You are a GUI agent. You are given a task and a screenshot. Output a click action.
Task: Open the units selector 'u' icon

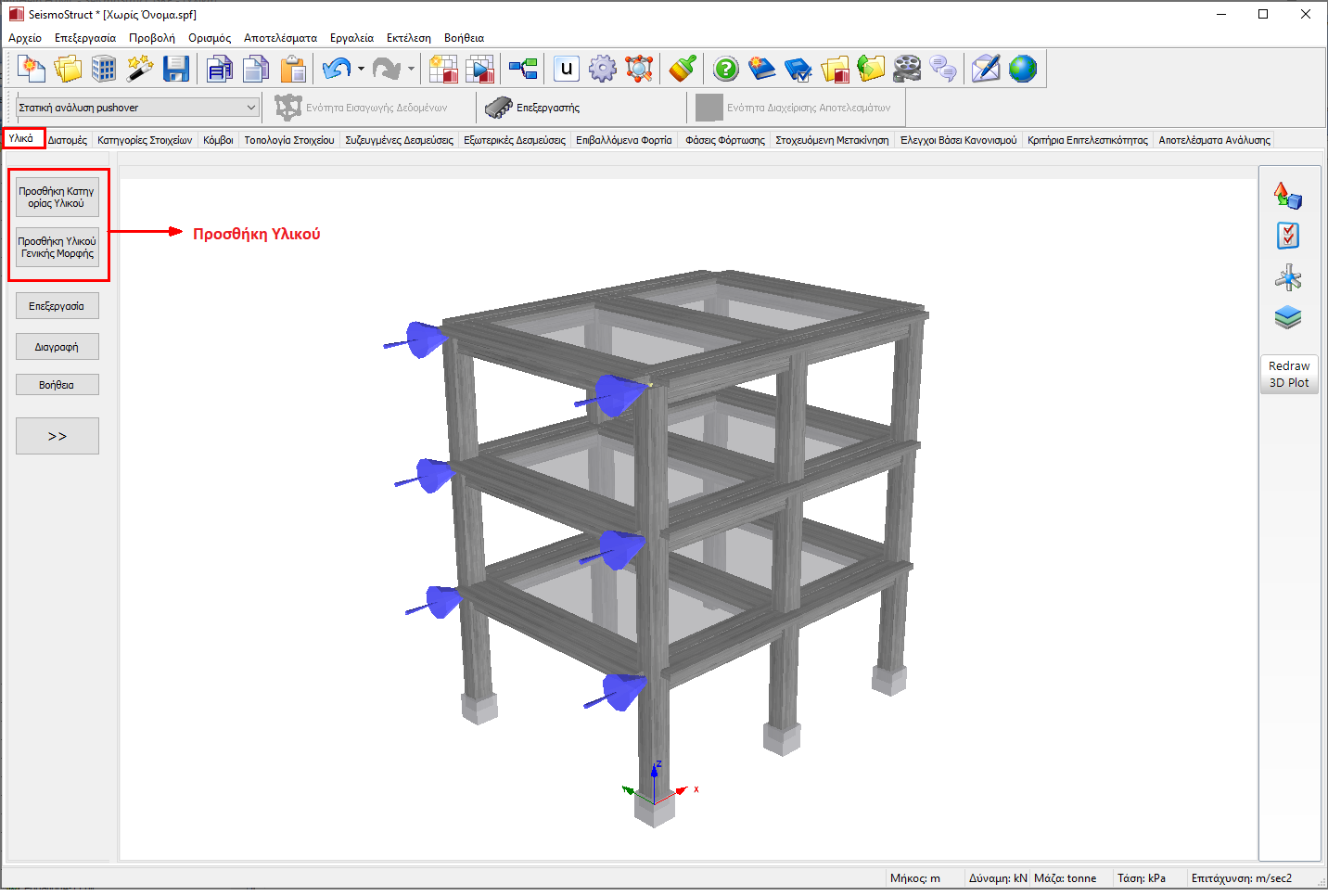click(x=566, y=69)
